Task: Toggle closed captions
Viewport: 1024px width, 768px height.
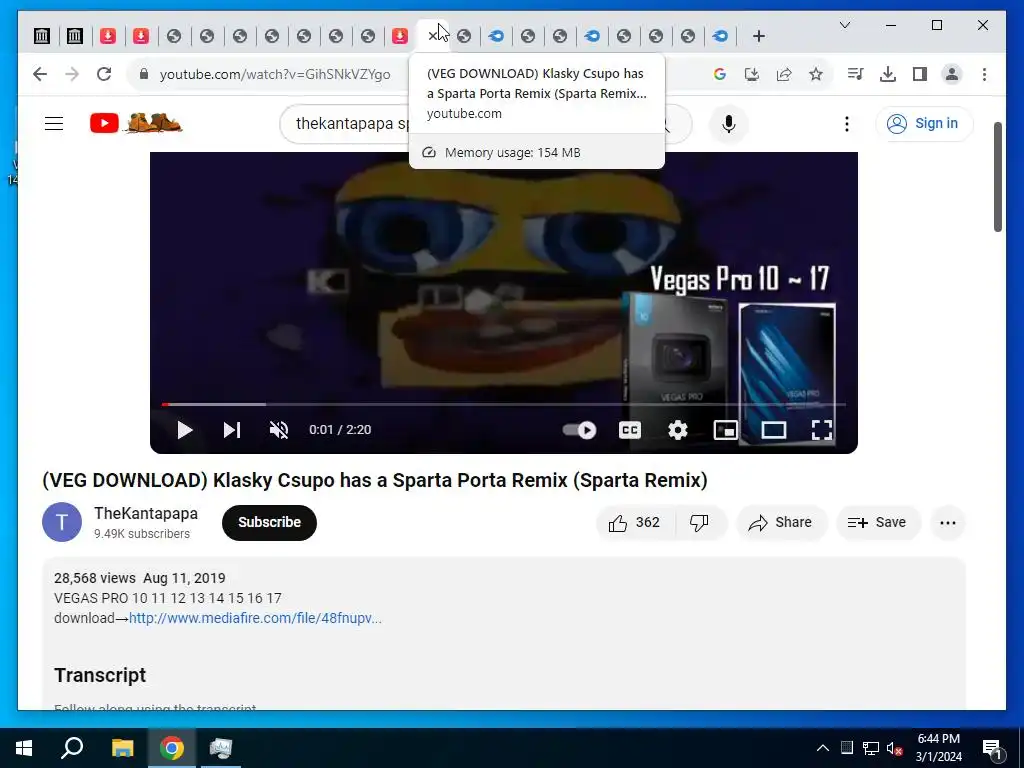Action: click(x=630, y=430)
